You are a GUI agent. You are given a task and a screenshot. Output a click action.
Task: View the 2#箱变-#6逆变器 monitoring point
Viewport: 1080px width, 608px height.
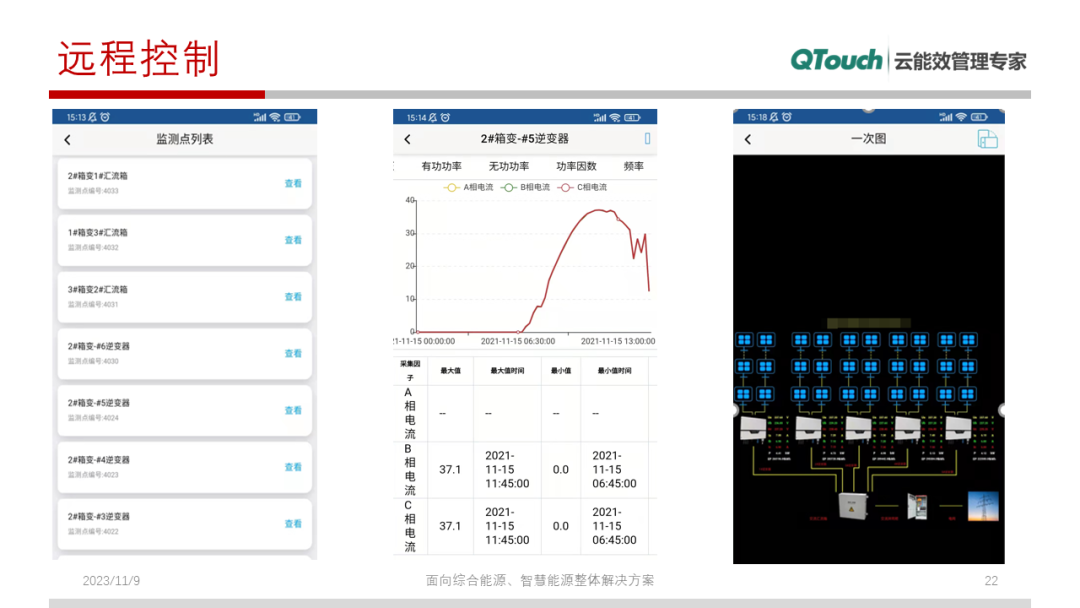293,353
